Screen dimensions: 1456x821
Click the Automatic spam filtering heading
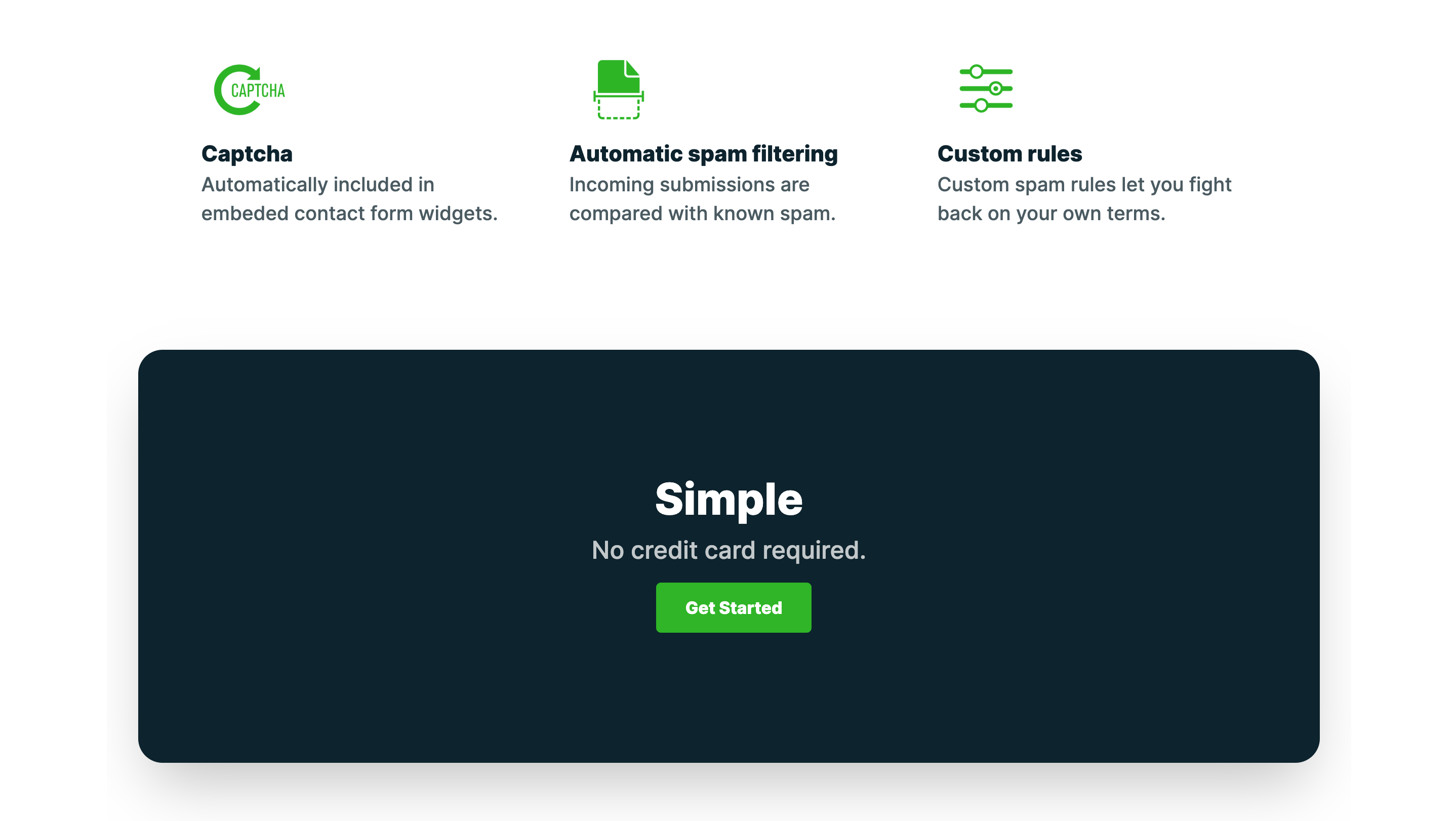tap(703, 154)
